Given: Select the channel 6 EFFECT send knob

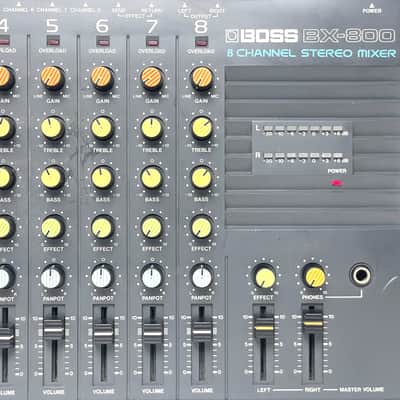Looking at the screenshot, I should (x=102, y=227).
